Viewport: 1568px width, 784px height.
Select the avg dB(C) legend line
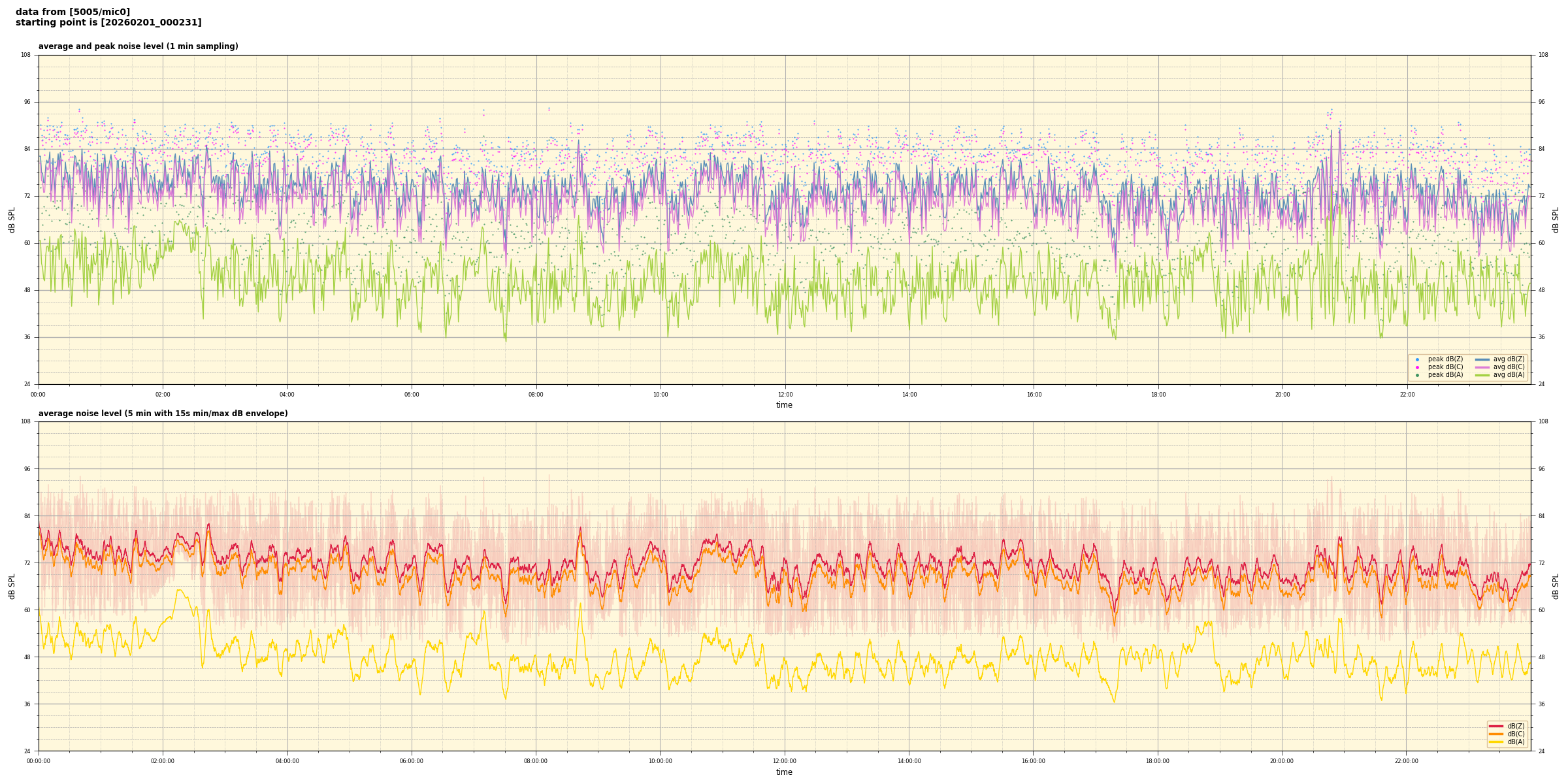click(x=1482, y=367)
